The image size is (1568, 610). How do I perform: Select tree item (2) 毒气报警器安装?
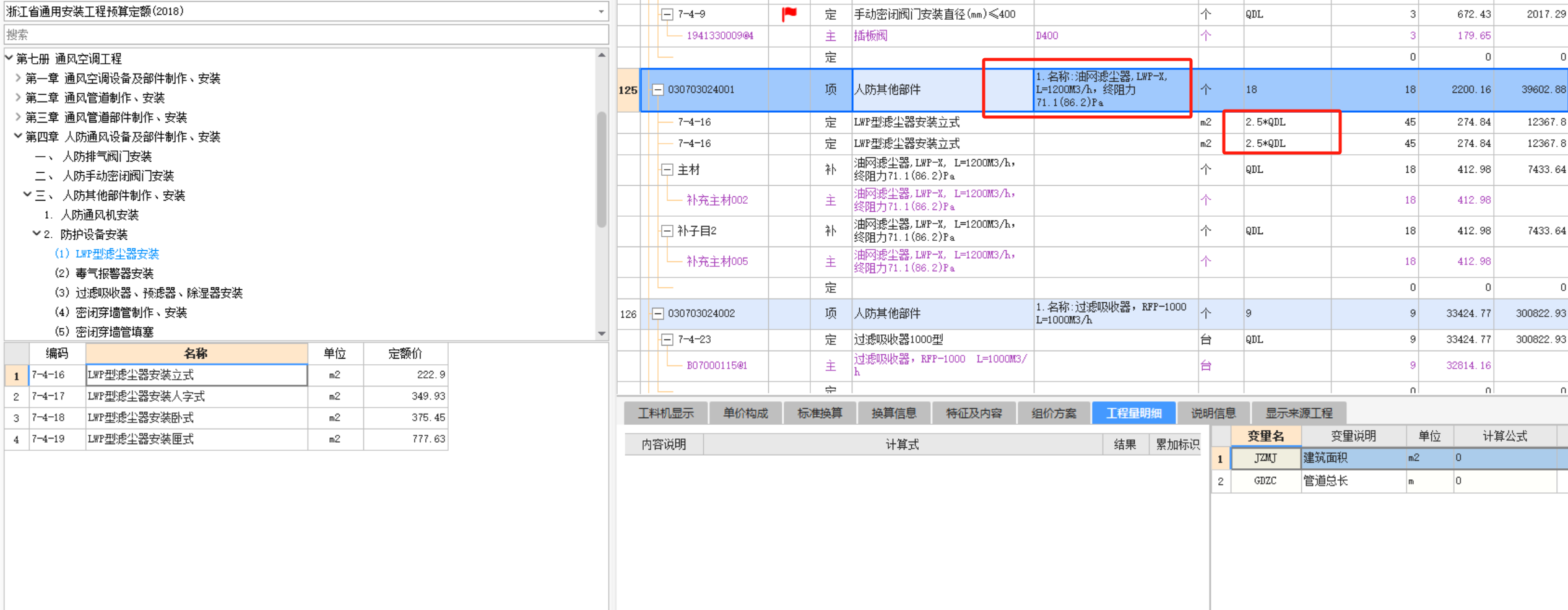(x=104, y=273)
